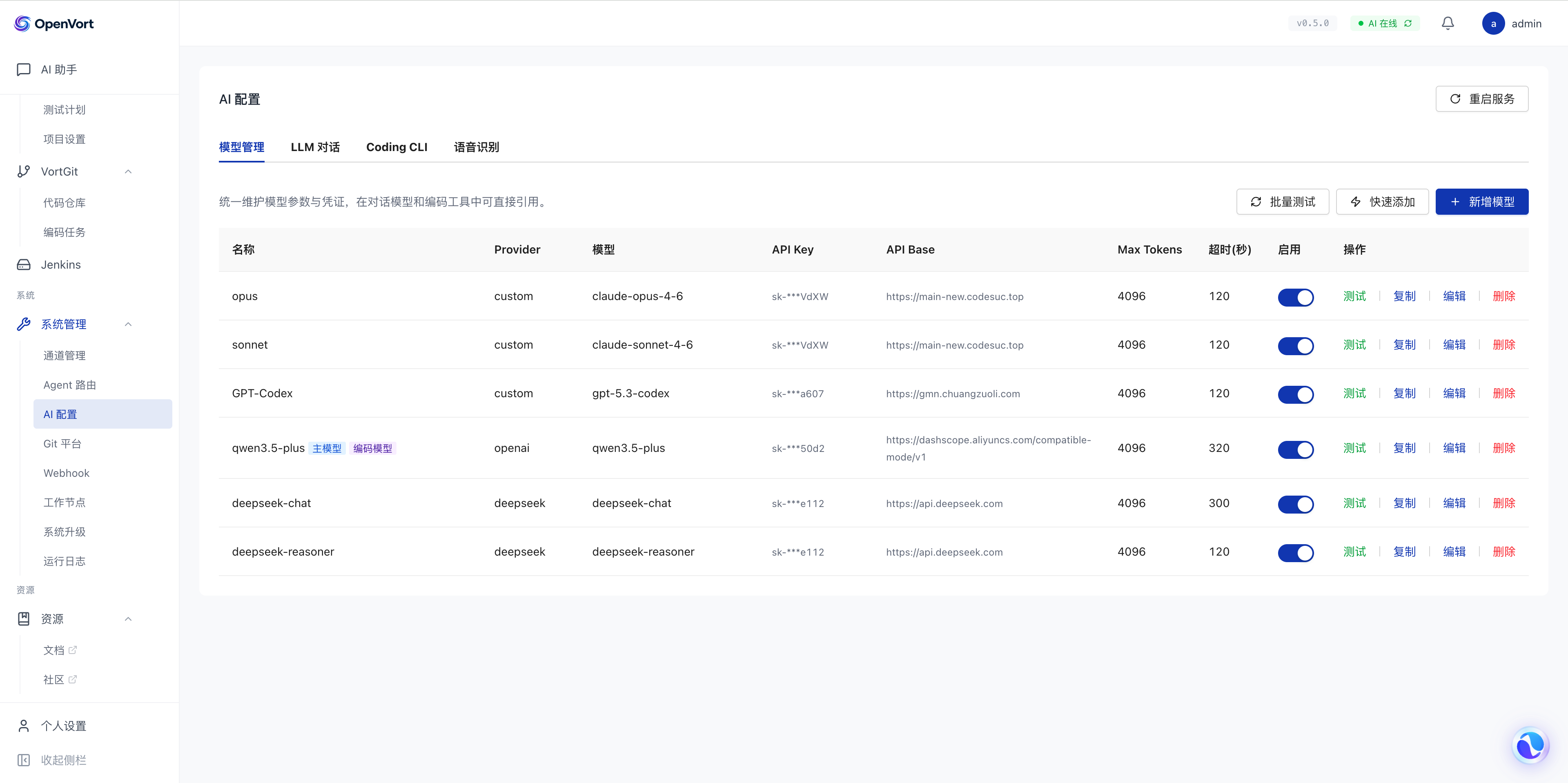Open the AI 助手 chat icon
The image size is (1568, 783).
24,69
